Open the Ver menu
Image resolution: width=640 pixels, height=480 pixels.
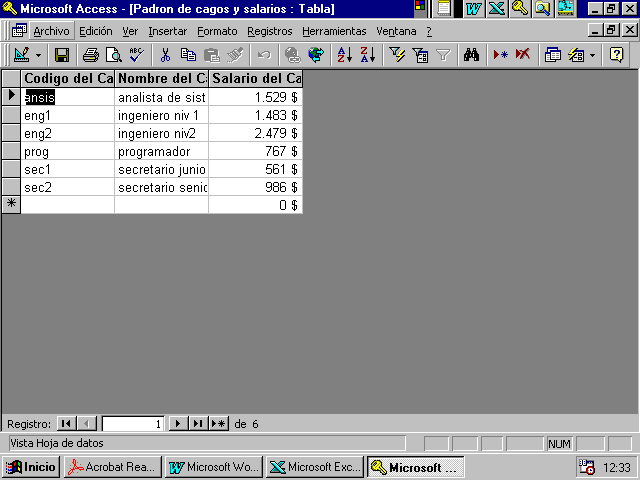130,31
